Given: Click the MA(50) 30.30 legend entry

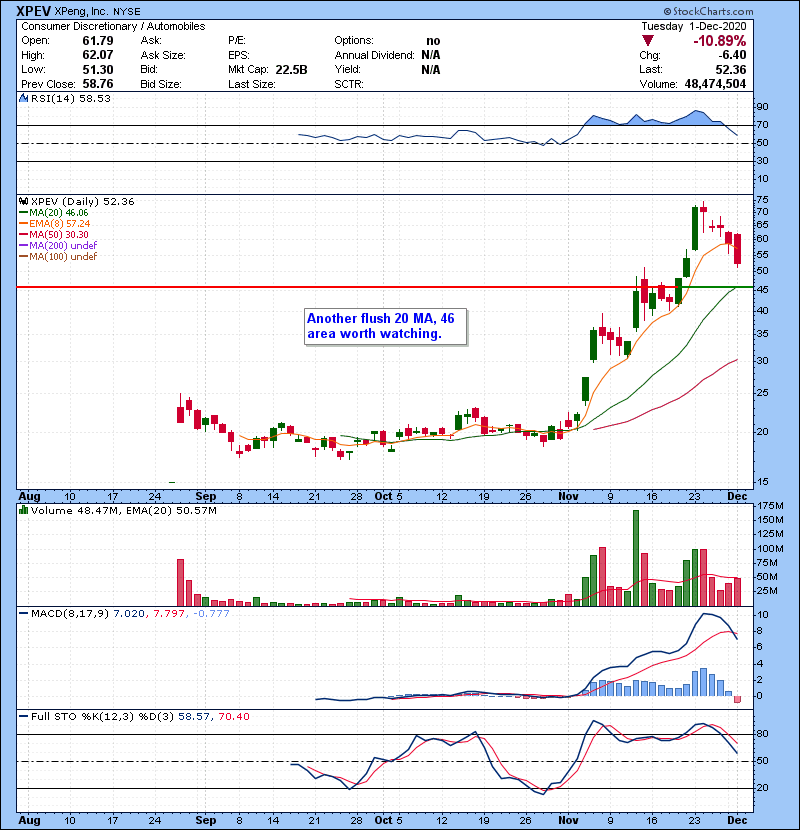Looking at the screenshot, I should [x=54, y=234].
